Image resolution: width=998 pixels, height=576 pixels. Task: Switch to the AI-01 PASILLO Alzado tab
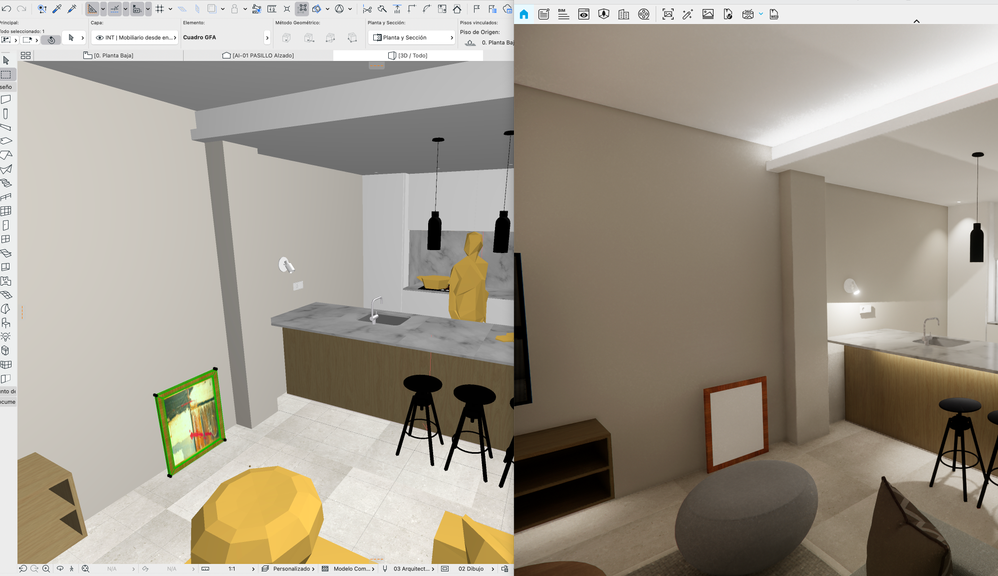click(258, 55)
